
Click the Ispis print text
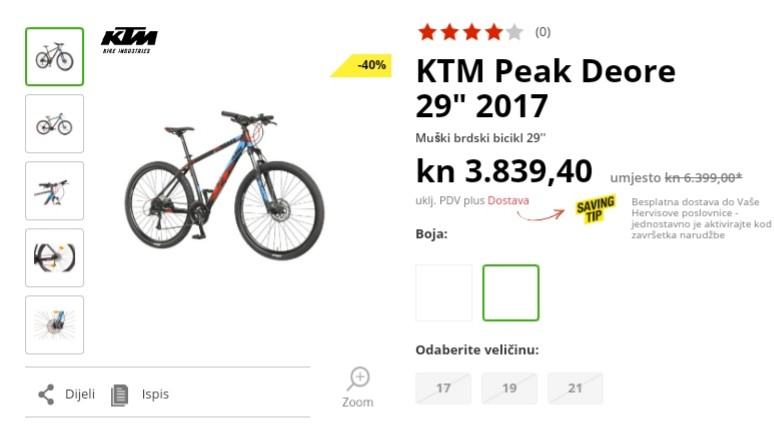tap(155, 394)
